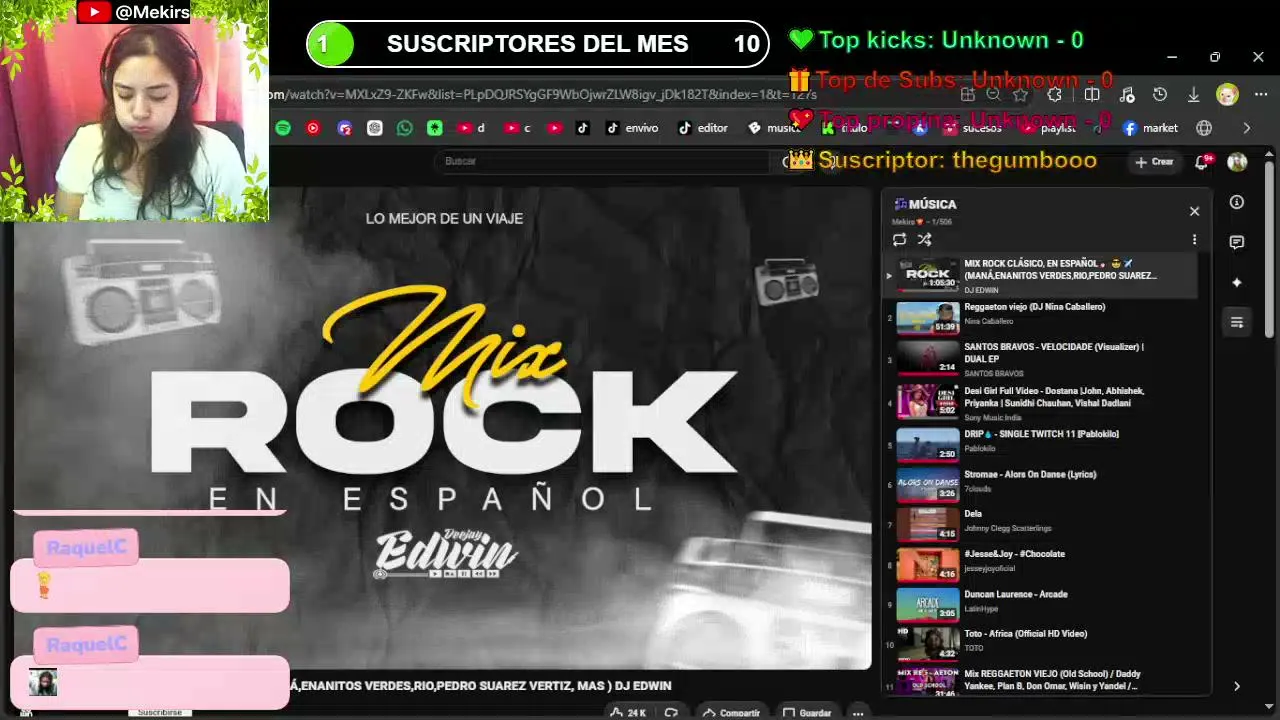1280x720 pixels.
Task: Click the browser downloads icon
Action: [1193, 95]
